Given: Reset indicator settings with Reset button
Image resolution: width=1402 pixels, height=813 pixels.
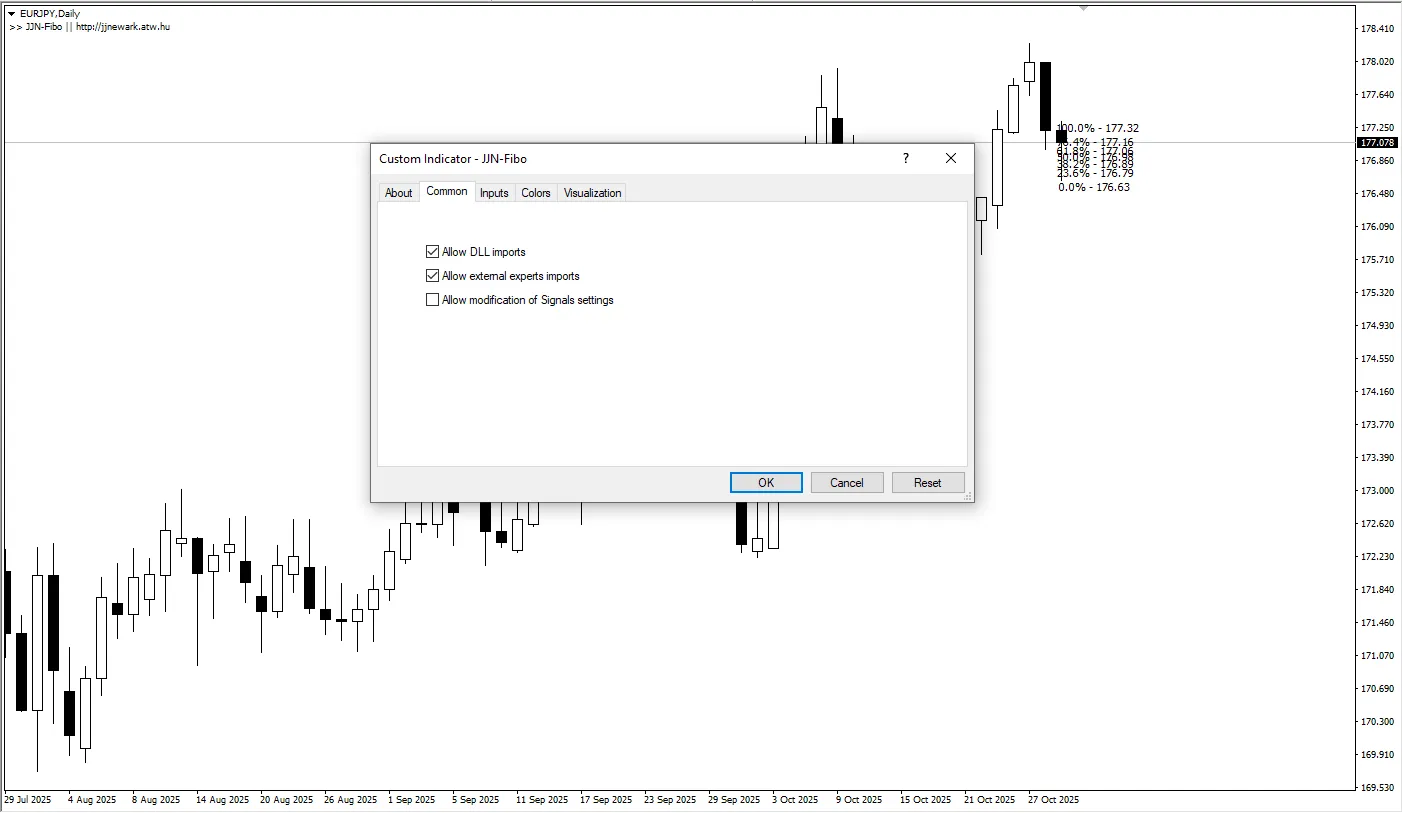Looking at the screenshot, I should [928, 483].
